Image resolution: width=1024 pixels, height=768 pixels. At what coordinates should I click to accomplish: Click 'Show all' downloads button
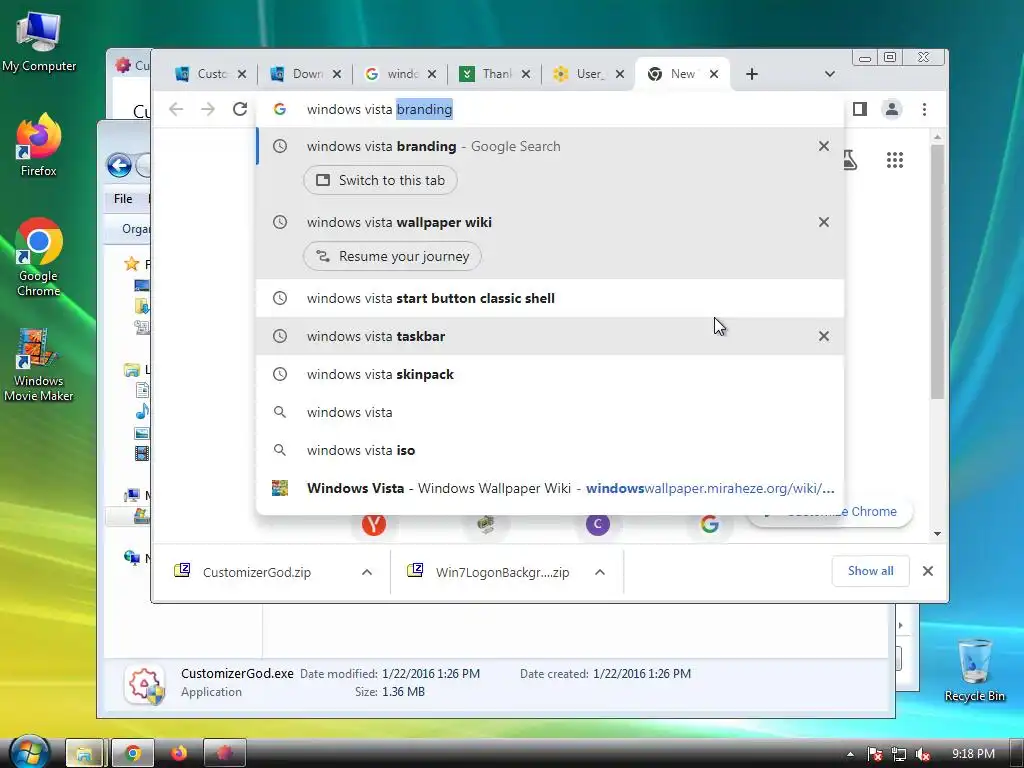click(x=870, y=571)
